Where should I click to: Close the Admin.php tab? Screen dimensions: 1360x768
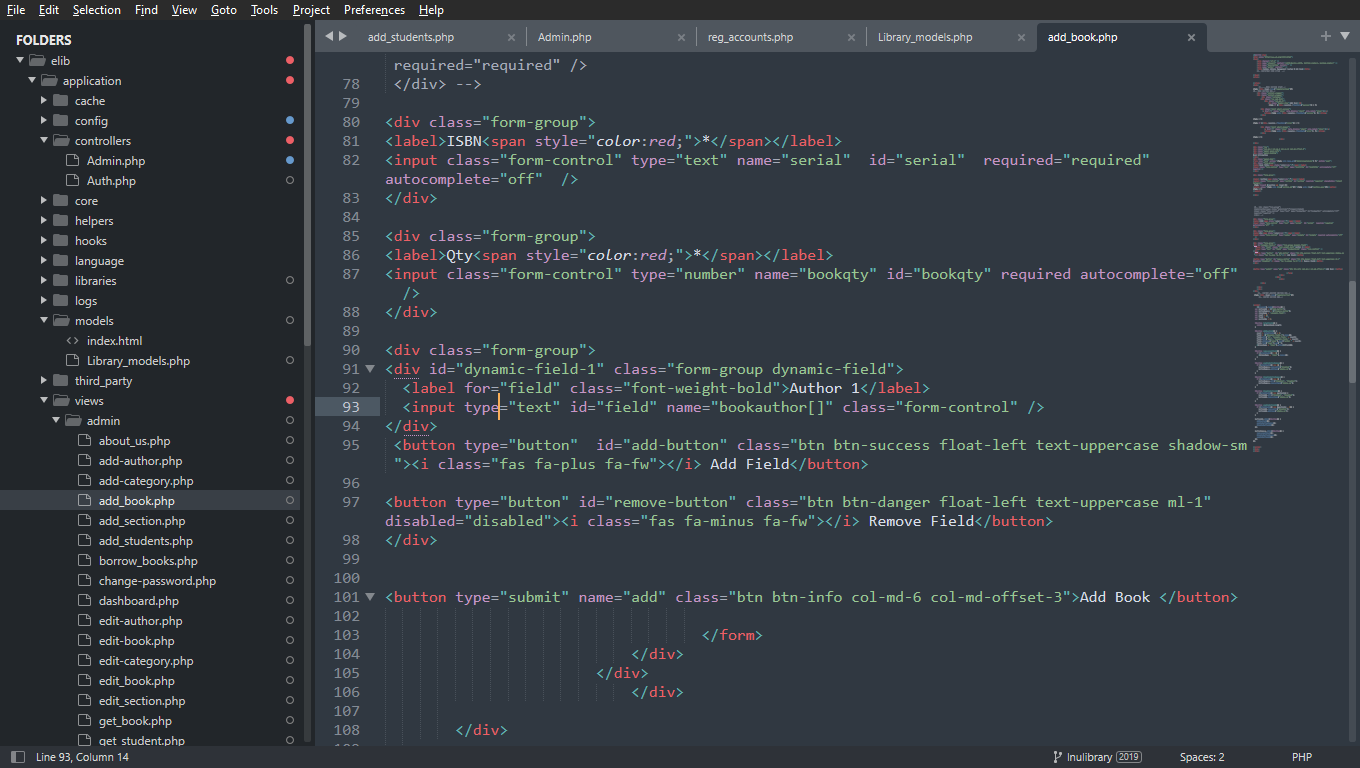tap(681, 37)
